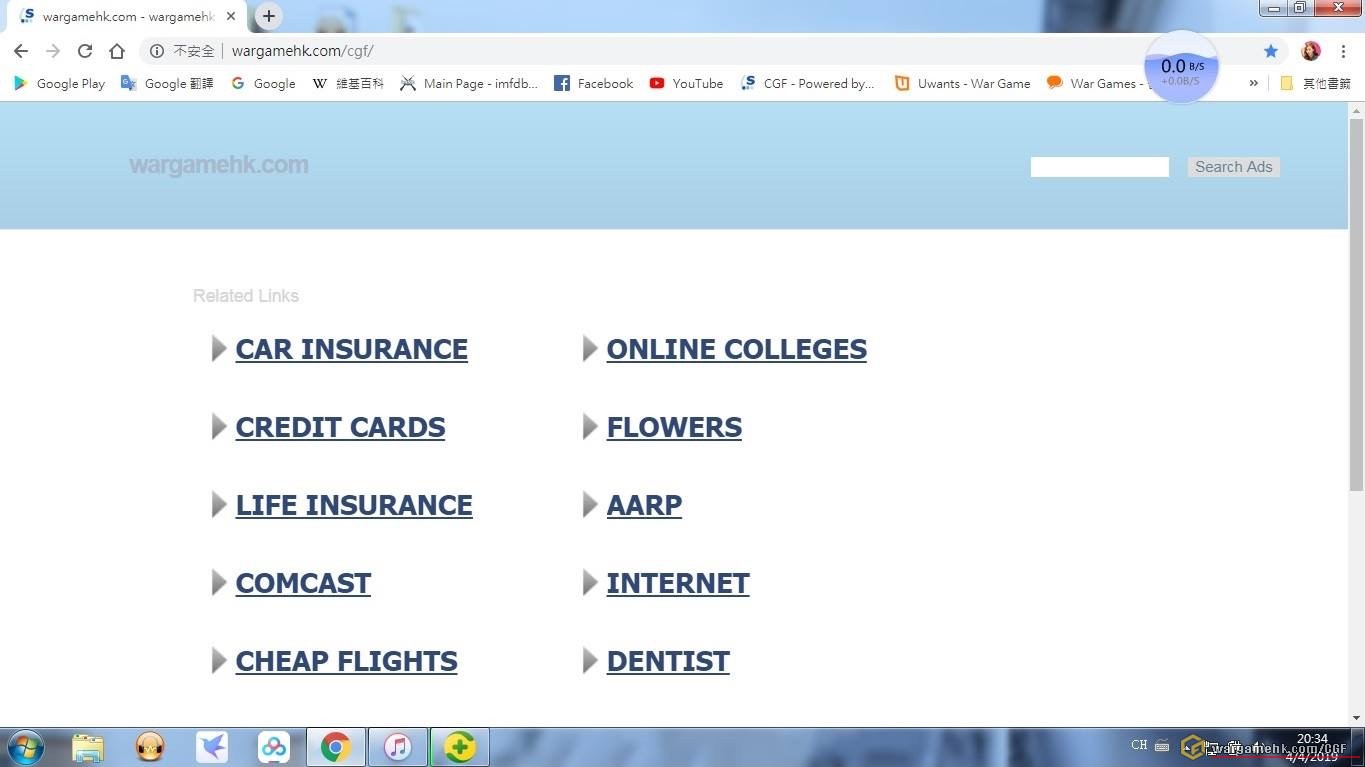The width and height of the screenshot is (1365, 767).
Task: Open the YouTube bookmark
Action: (x=686, y=83)
